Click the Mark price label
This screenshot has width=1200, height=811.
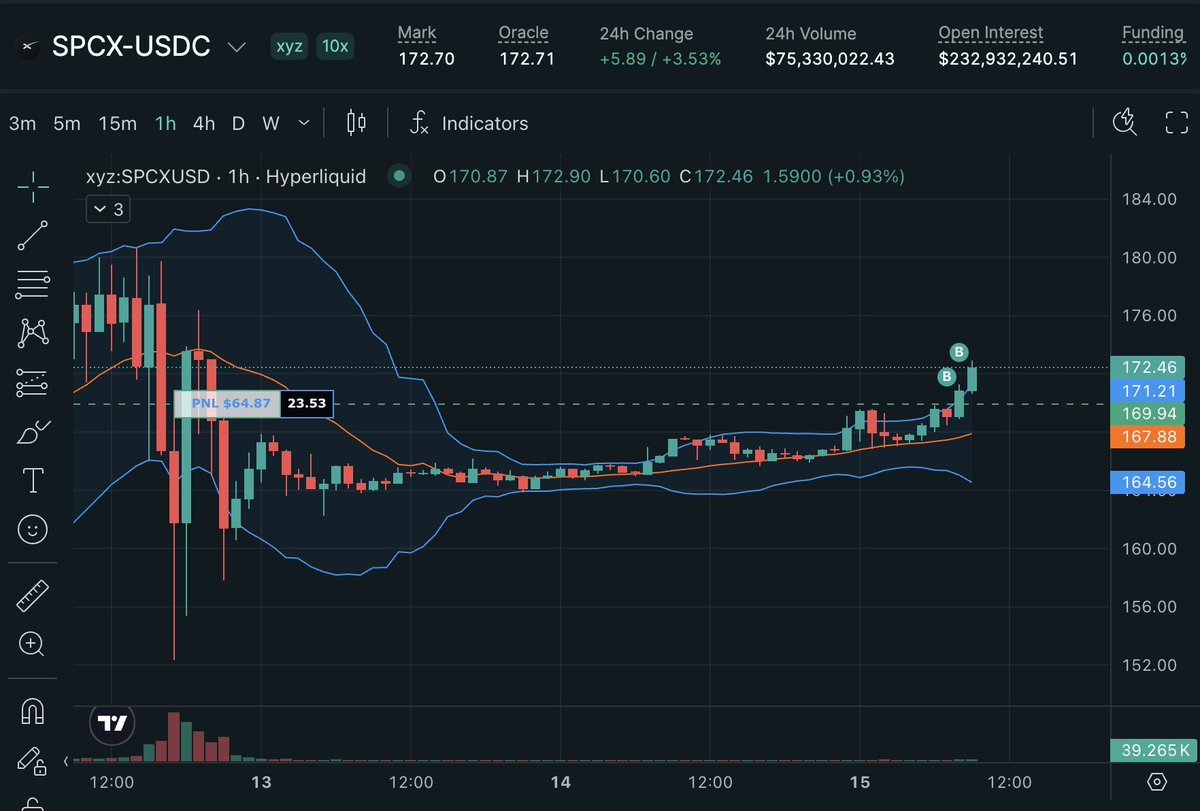coord(417,33)
